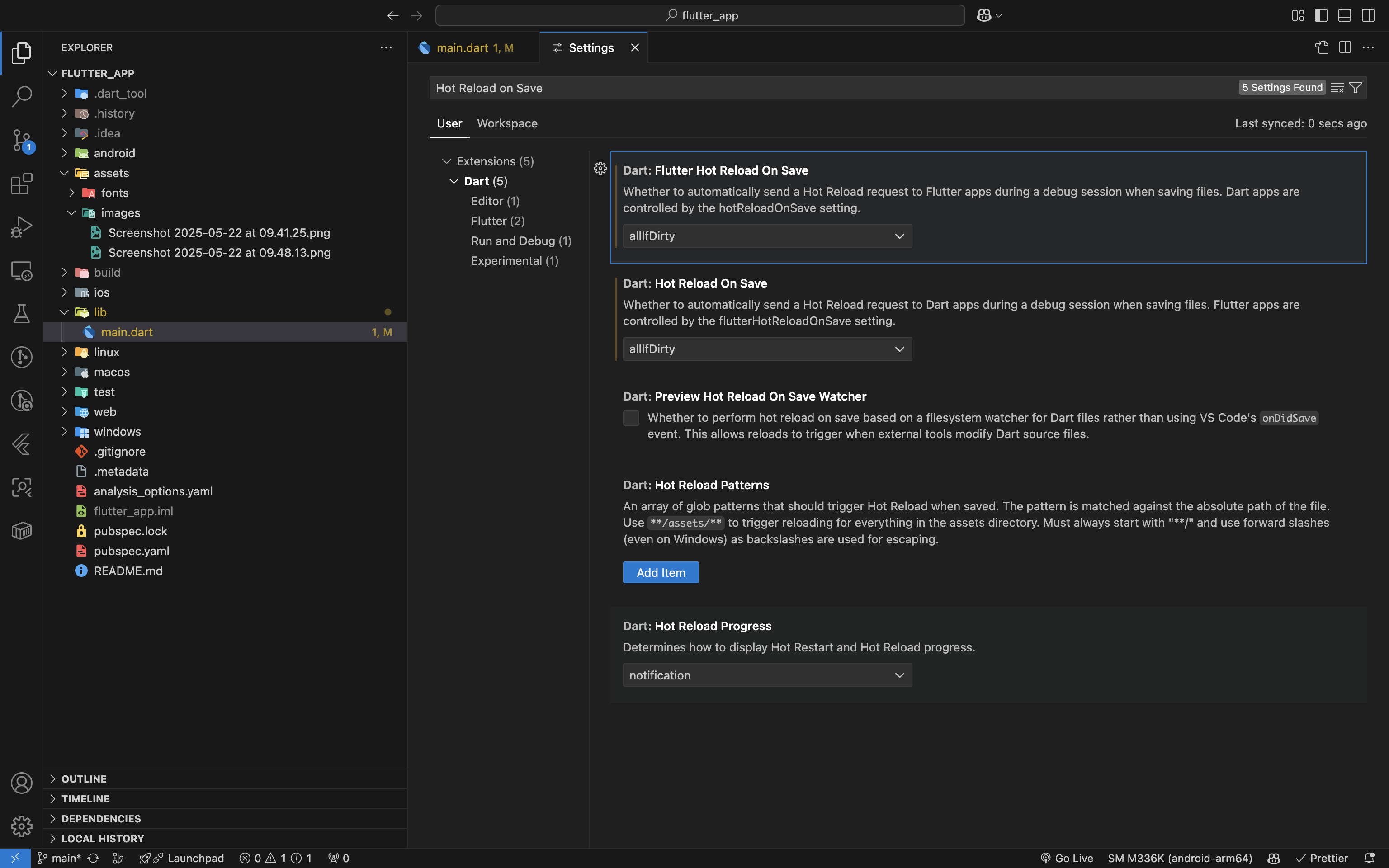The height and width of the screenshot is (868, 1389).
Task: Open Launchpad from status bar
Action: tap(182, 858)
